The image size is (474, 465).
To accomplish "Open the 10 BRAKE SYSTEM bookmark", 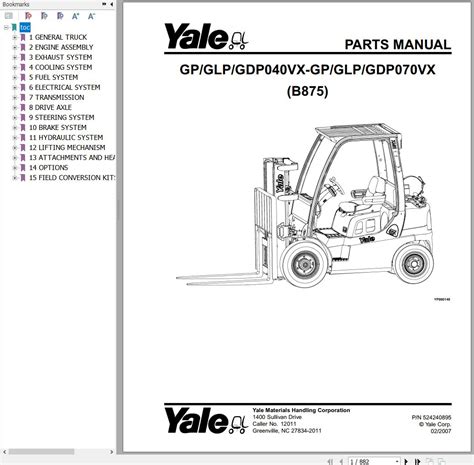I will [58, 127].
